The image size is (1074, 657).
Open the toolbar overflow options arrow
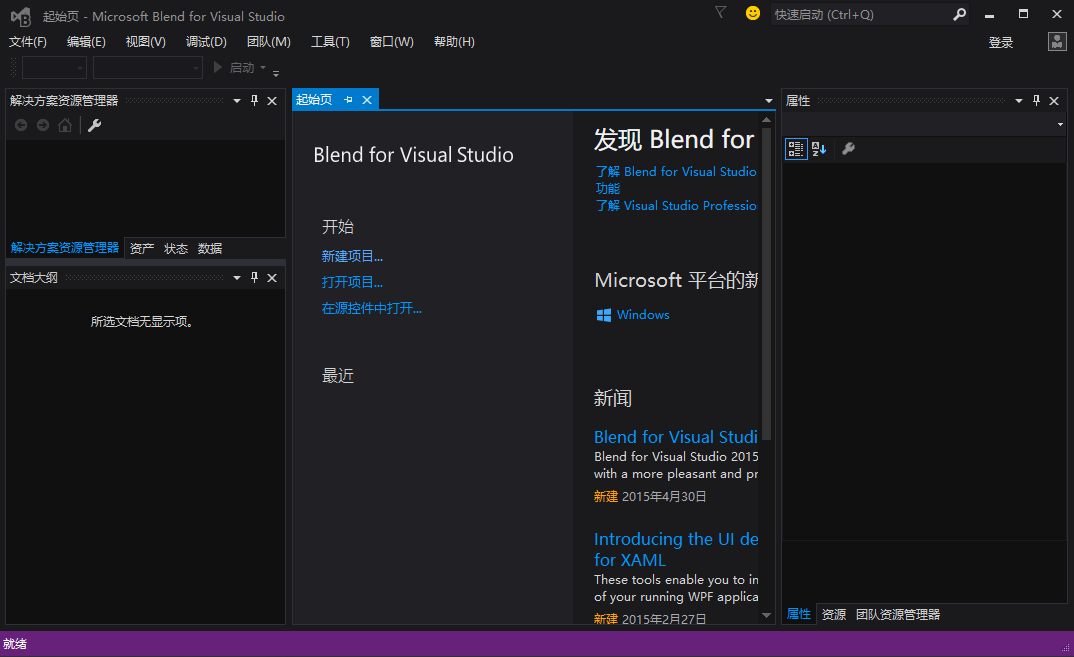(x=276, y=72)
